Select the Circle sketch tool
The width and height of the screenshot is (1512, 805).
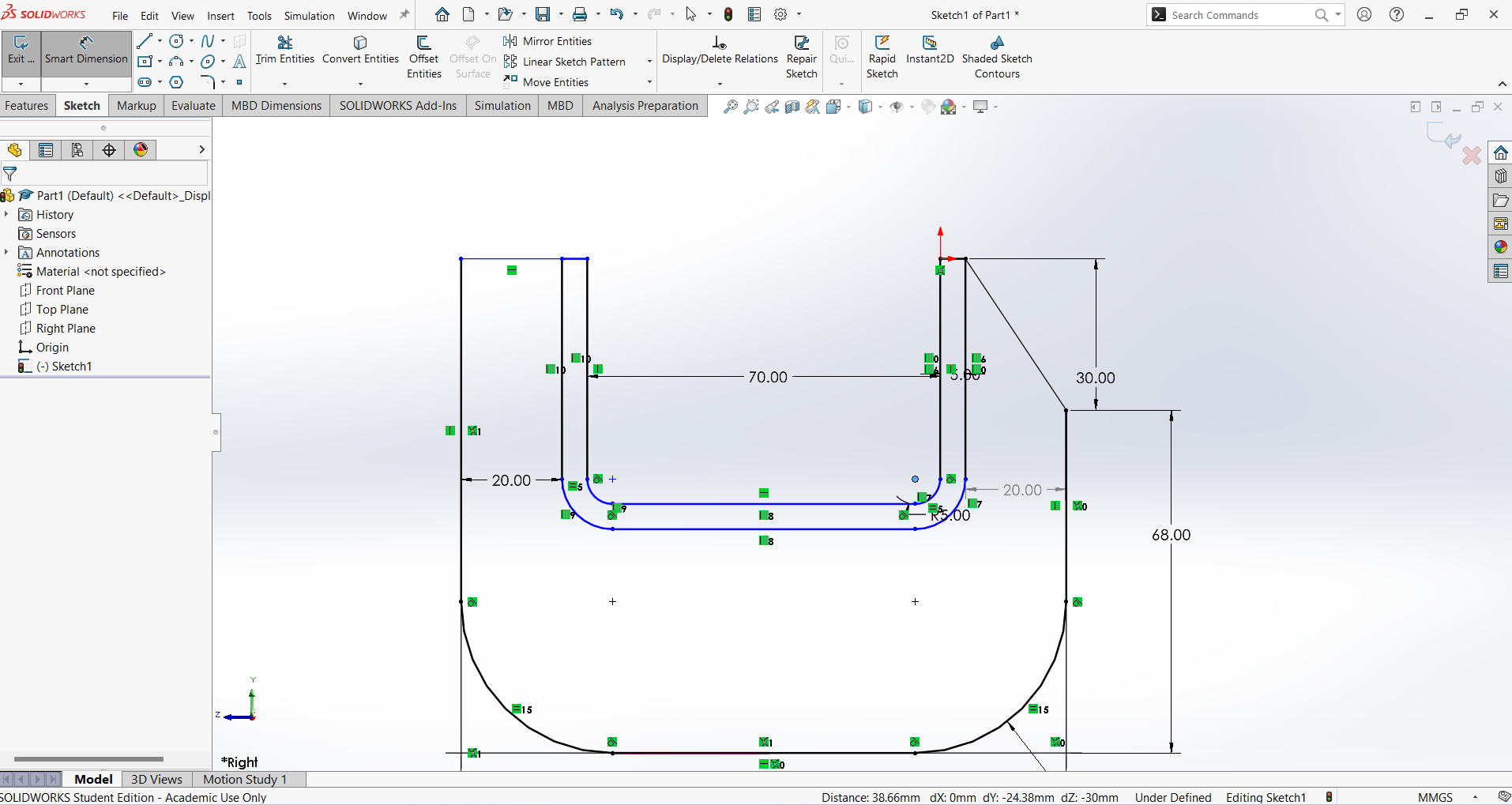177,41
